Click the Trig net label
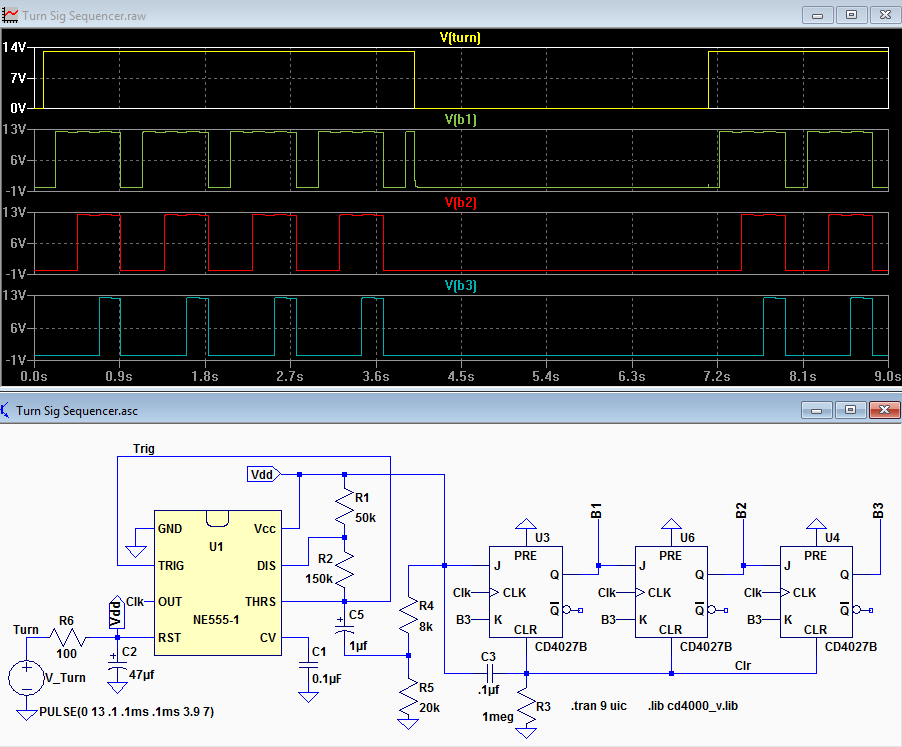 (x=144, y=449)
